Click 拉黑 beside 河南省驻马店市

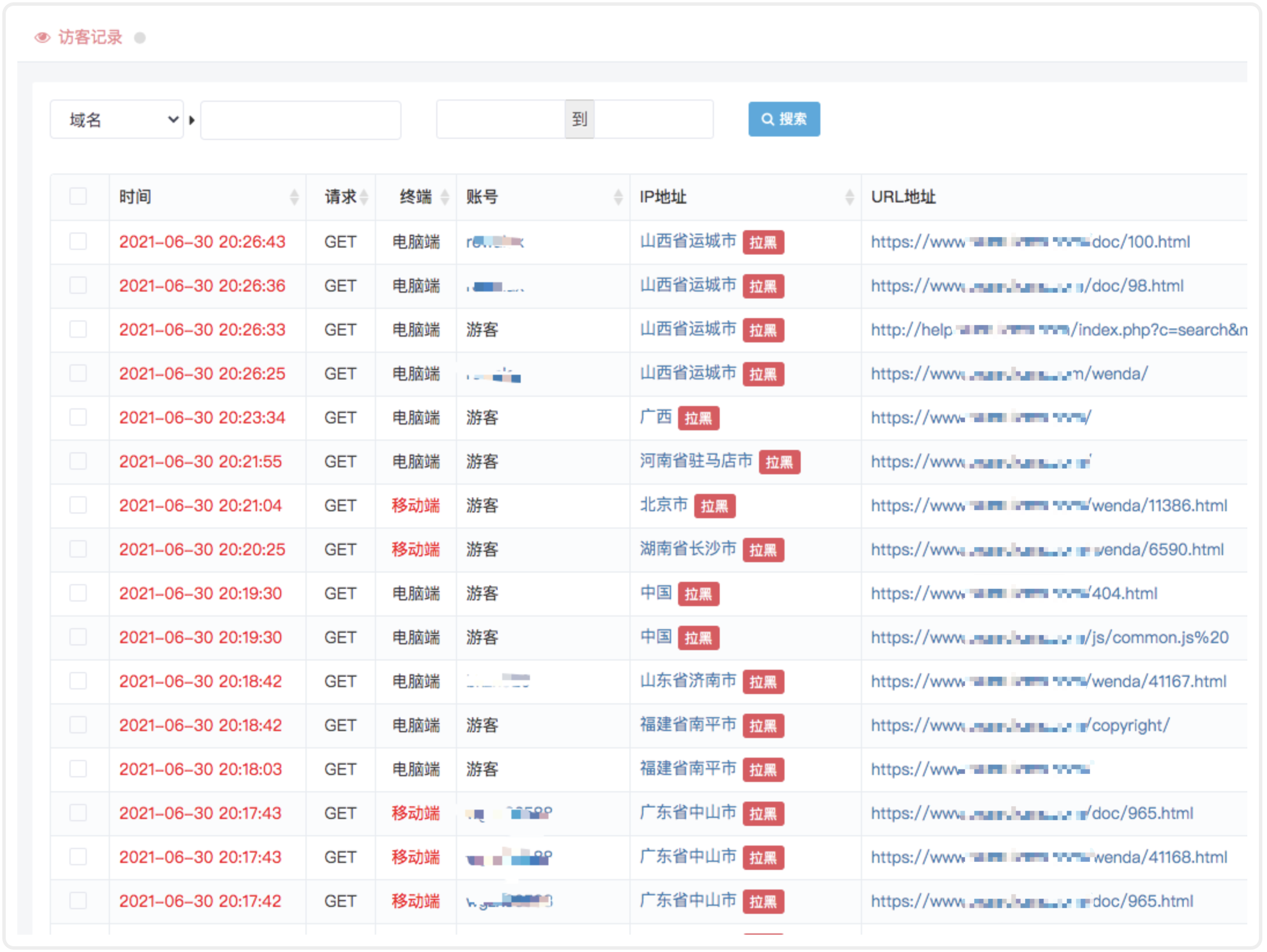pos(779,462)
